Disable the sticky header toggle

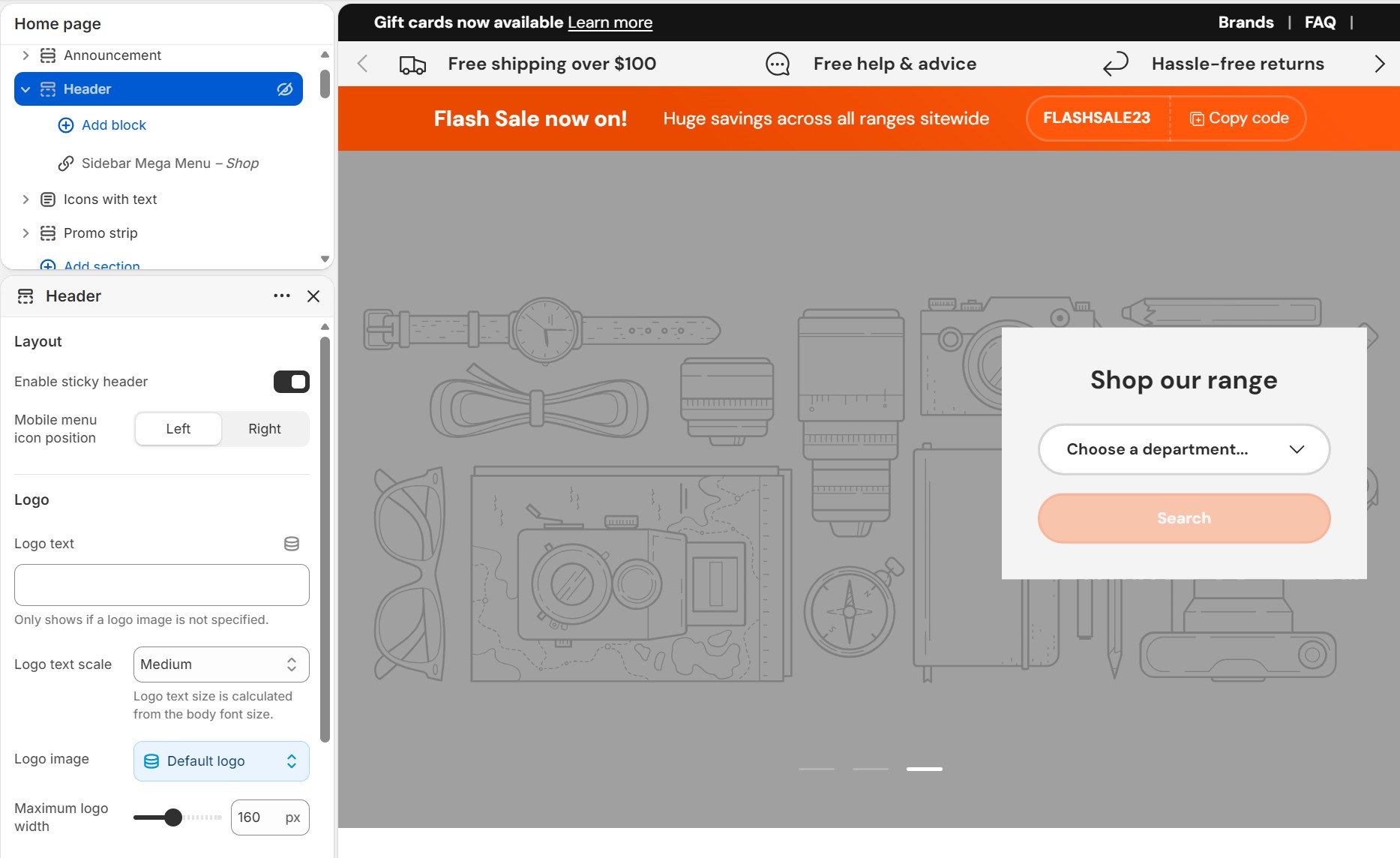point(292,382)
